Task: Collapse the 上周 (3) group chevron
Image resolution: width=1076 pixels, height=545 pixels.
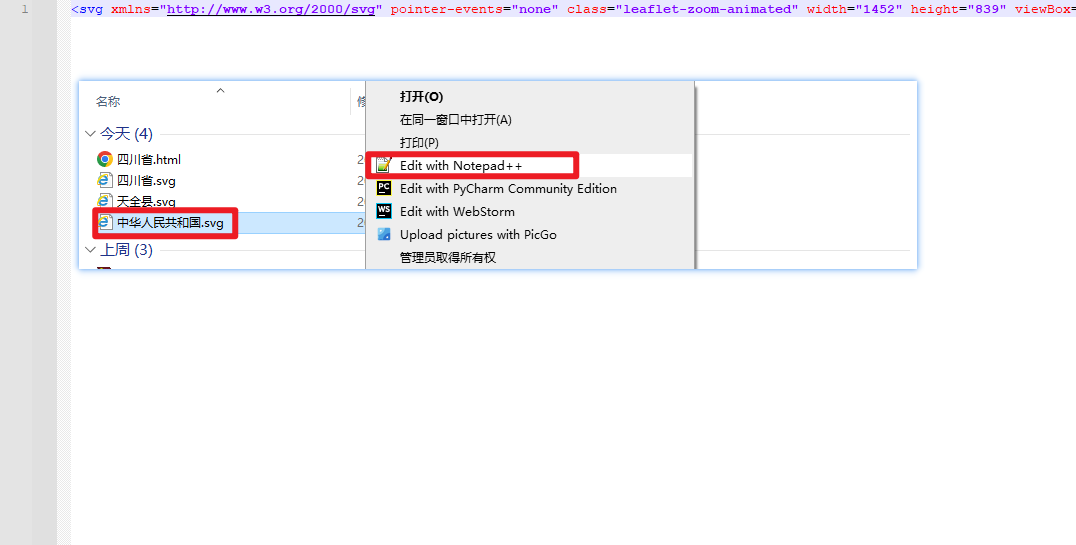Action: (x=90, y=250)
